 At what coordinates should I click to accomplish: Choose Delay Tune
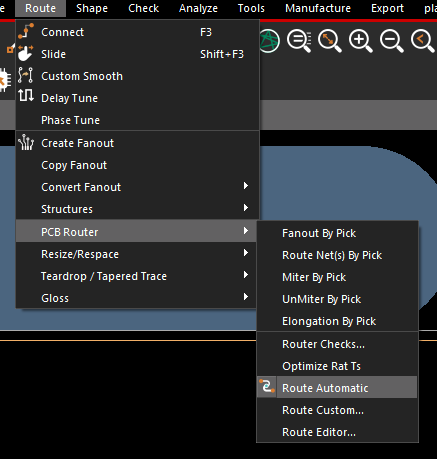138,98
